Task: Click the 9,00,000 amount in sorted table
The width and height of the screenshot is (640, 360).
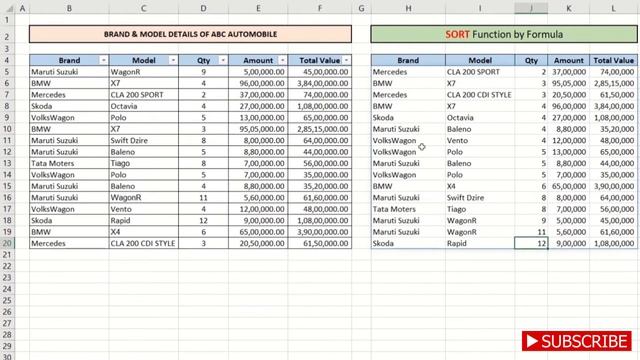Action: 569,243
